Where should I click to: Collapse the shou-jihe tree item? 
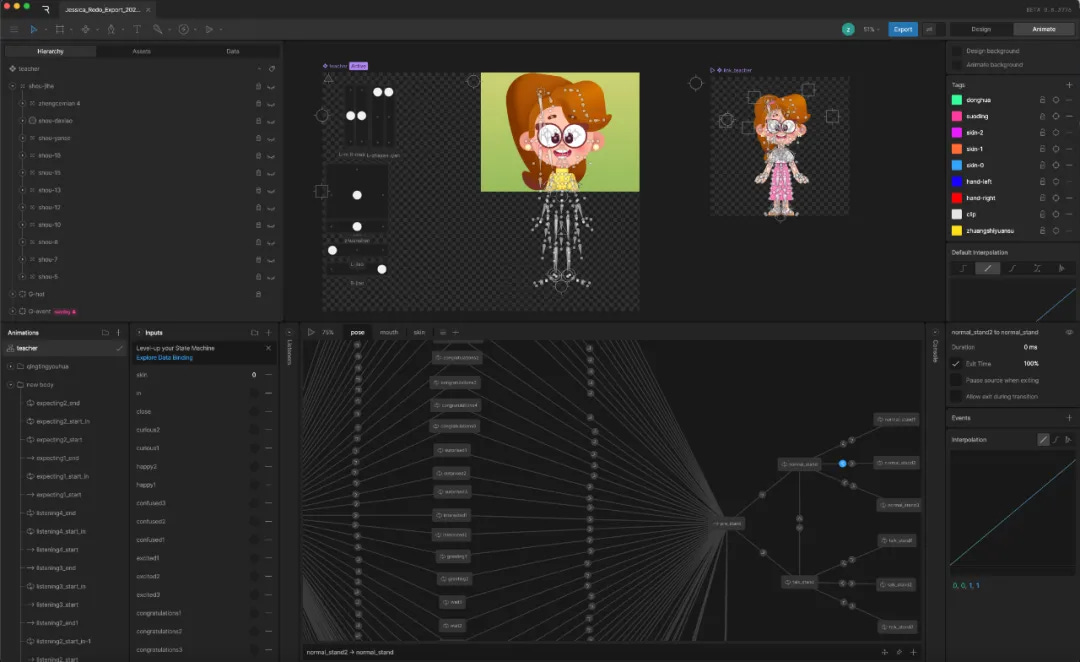pyautogui.click(x=12, y=86)
